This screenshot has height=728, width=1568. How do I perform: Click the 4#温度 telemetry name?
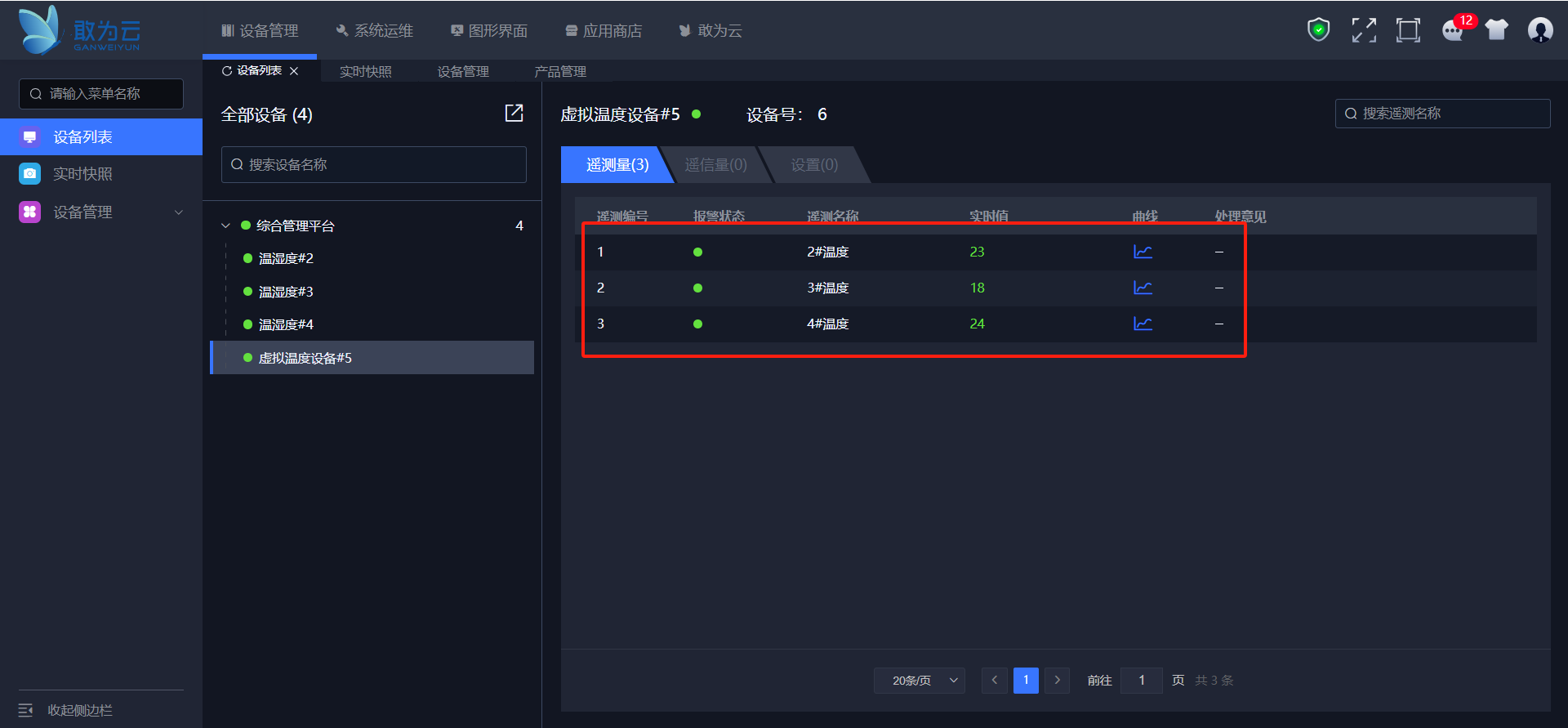(x=828, y=324)
